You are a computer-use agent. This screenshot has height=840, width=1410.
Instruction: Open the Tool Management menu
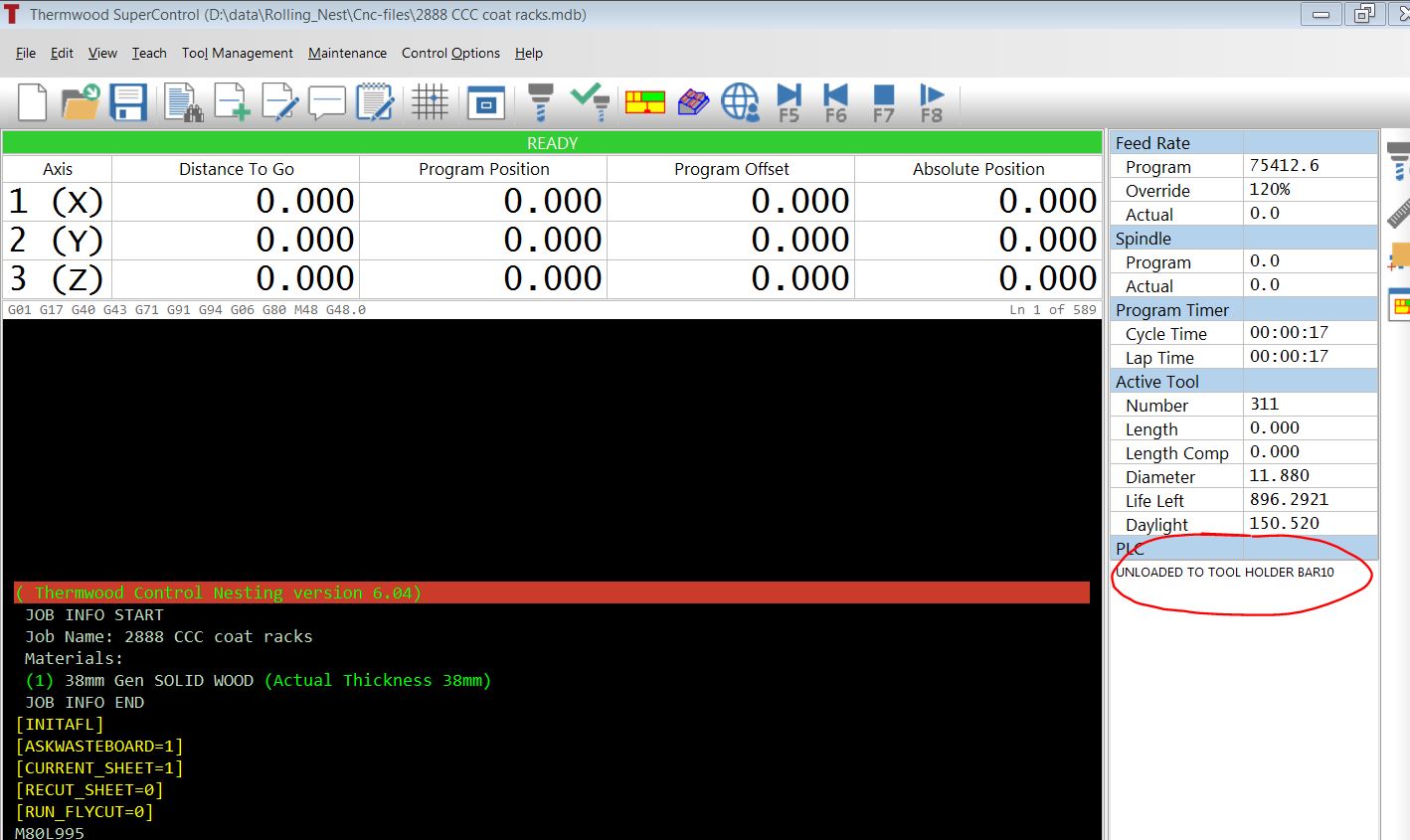[237, 54]
